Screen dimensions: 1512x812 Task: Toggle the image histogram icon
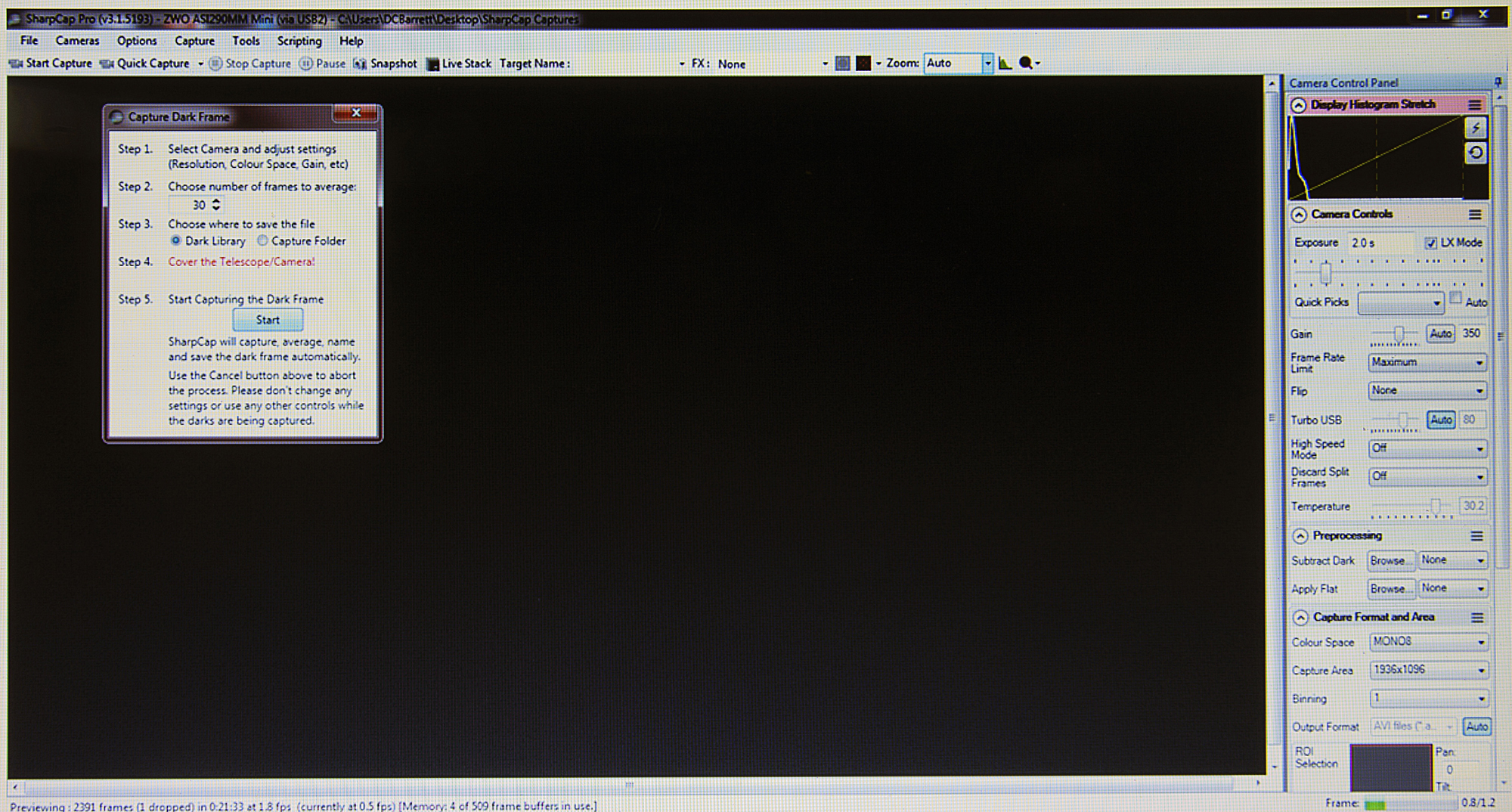(x=1005, y=64)
